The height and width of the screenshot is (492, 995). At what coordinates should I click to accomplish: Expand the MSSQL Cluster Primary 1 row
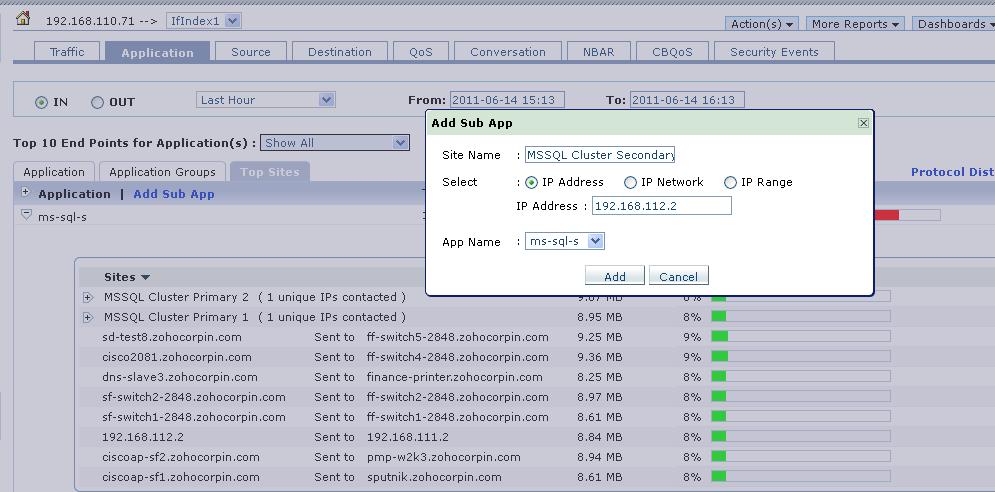pos(88,317)
